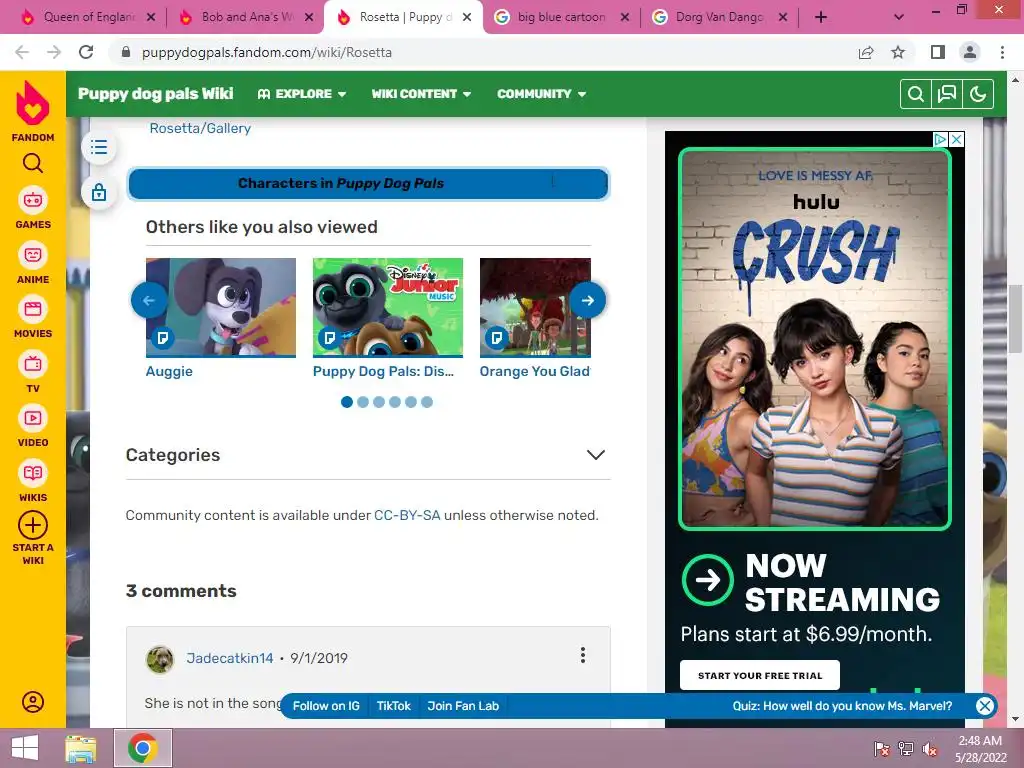Click the Join Fan Lab button
The width and height of the screenshot is (1024, 768).
463,706
